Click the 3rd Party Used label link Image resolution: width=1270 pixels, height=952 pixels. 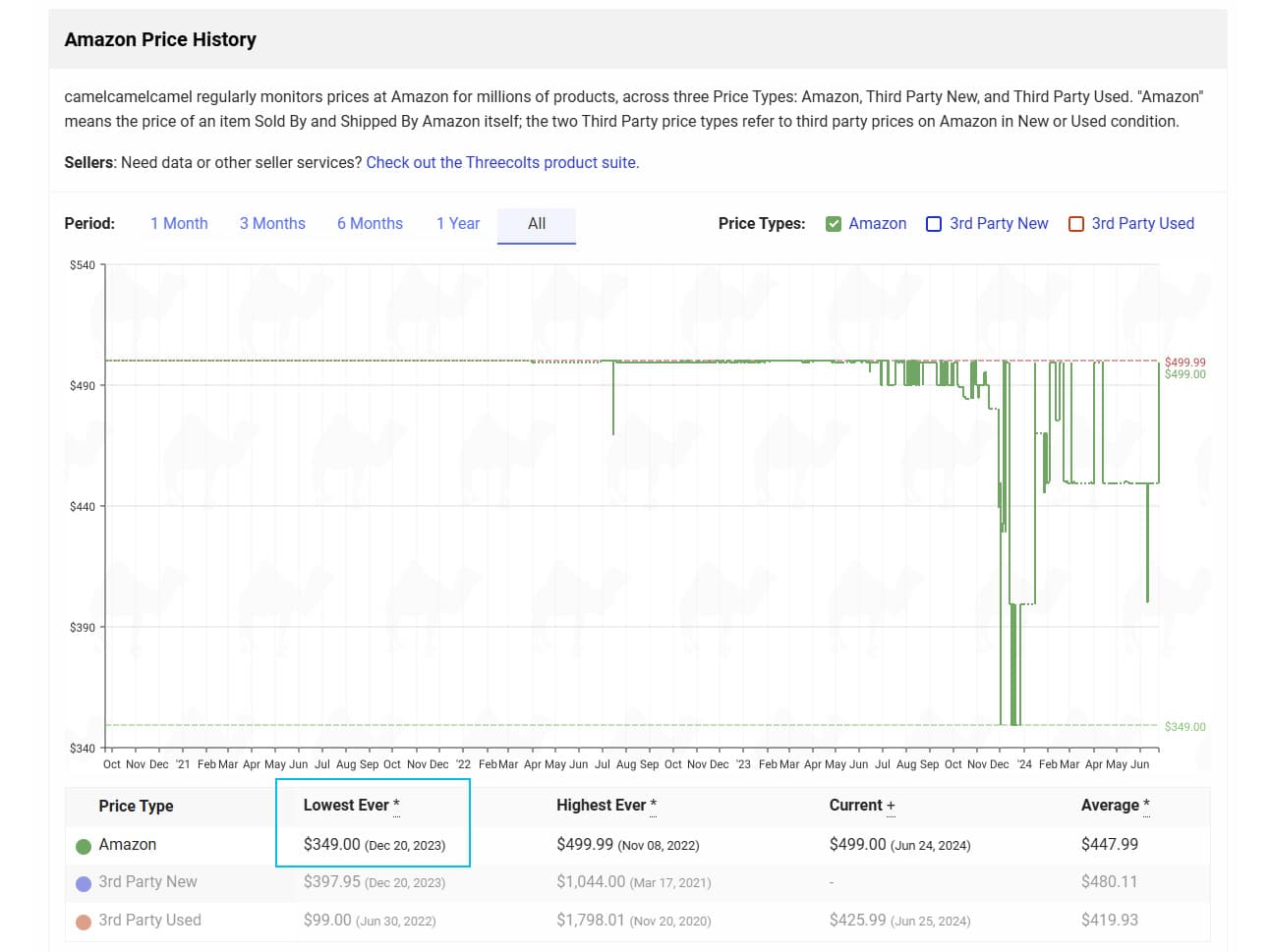[x=1143, y=224]
